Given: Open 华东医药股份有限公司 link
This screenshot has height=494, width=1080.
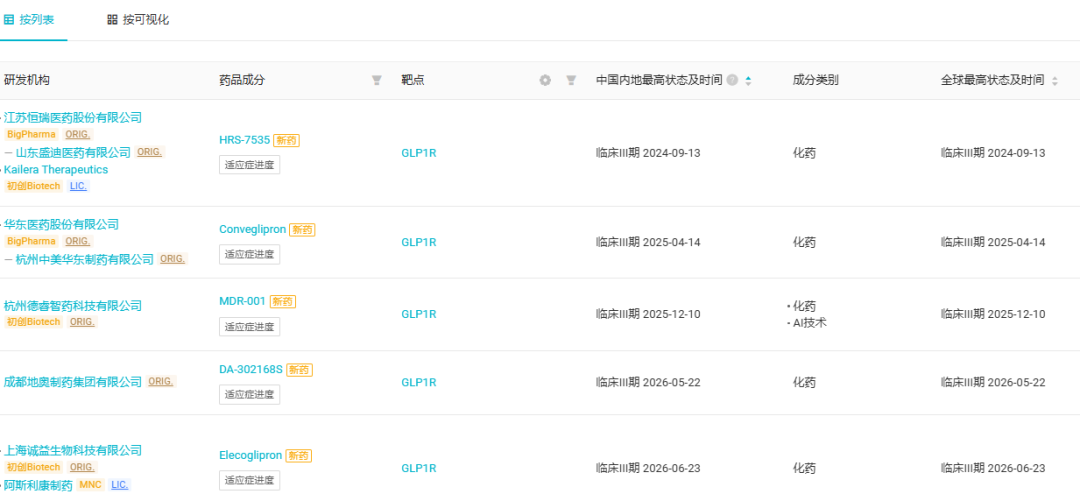Looking at the screenshot, I should pos(61,225).
